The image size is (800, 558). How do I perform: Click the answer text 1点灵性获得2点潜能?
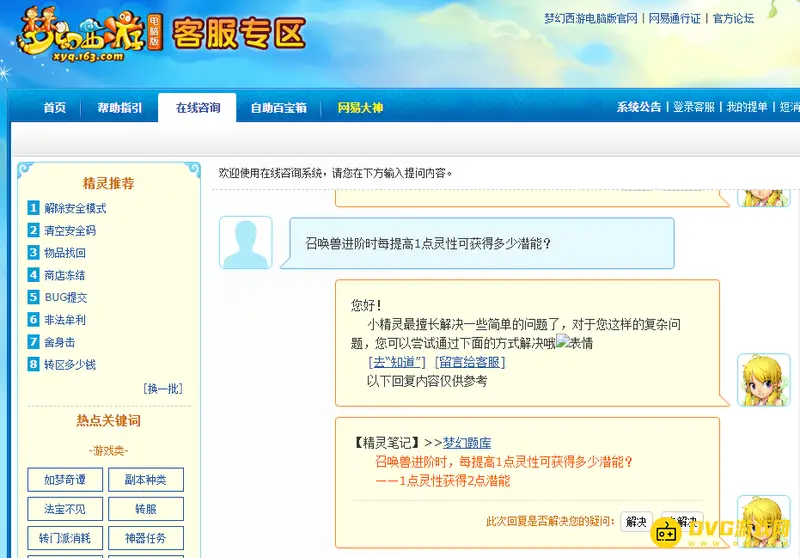(x=455, y=480)
